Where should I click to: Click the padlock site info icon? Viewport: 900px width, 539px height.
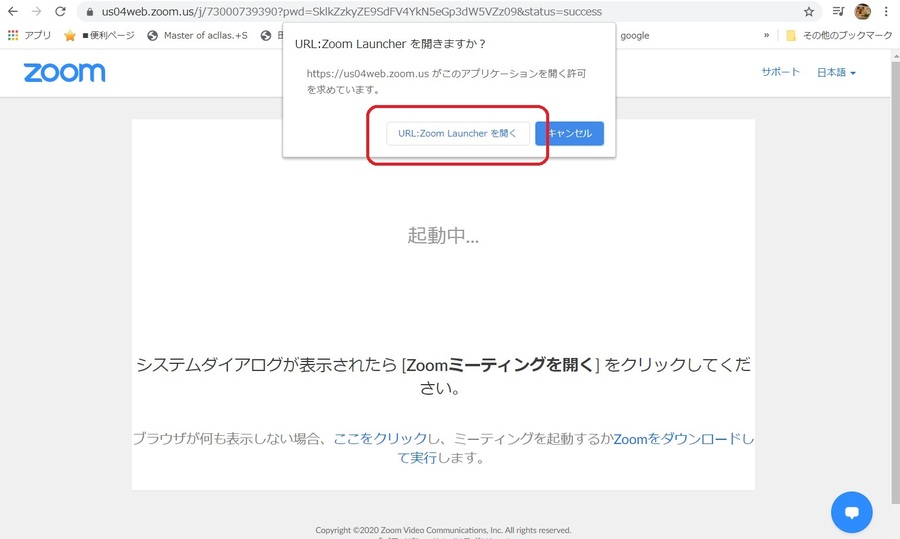89,12
